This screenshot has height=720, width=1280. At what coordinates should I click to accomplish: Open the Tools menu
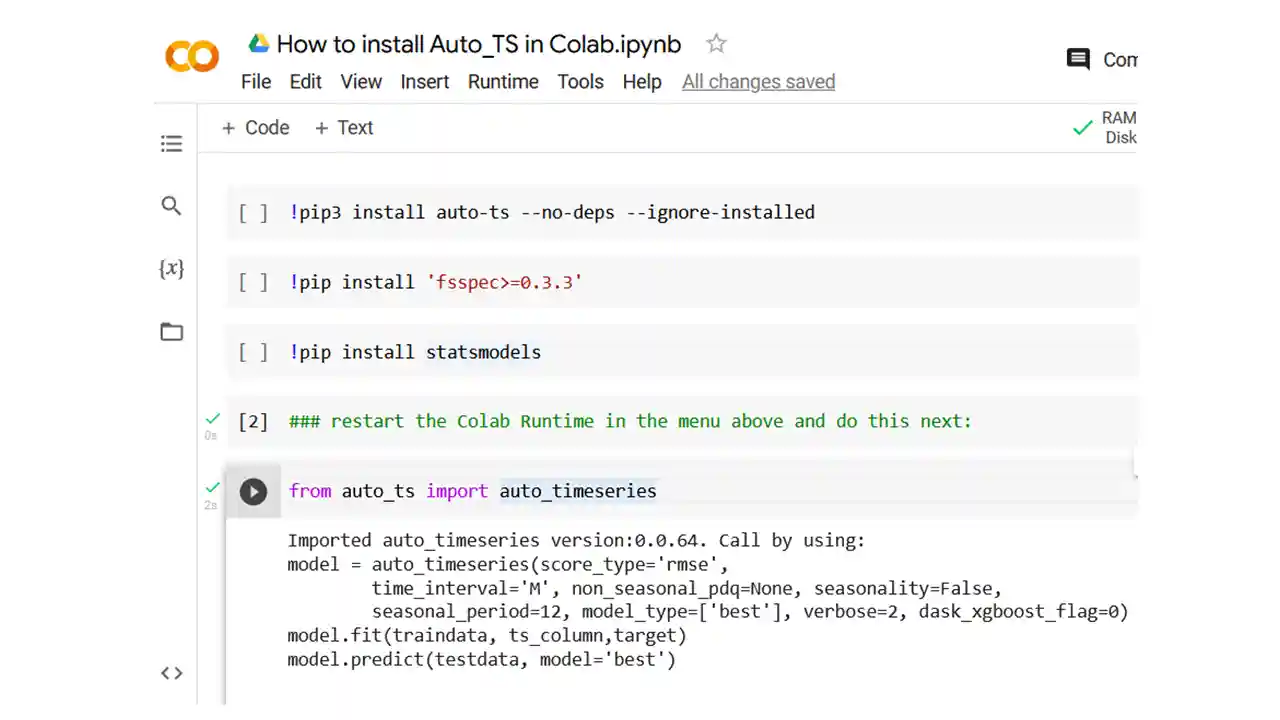580,81
